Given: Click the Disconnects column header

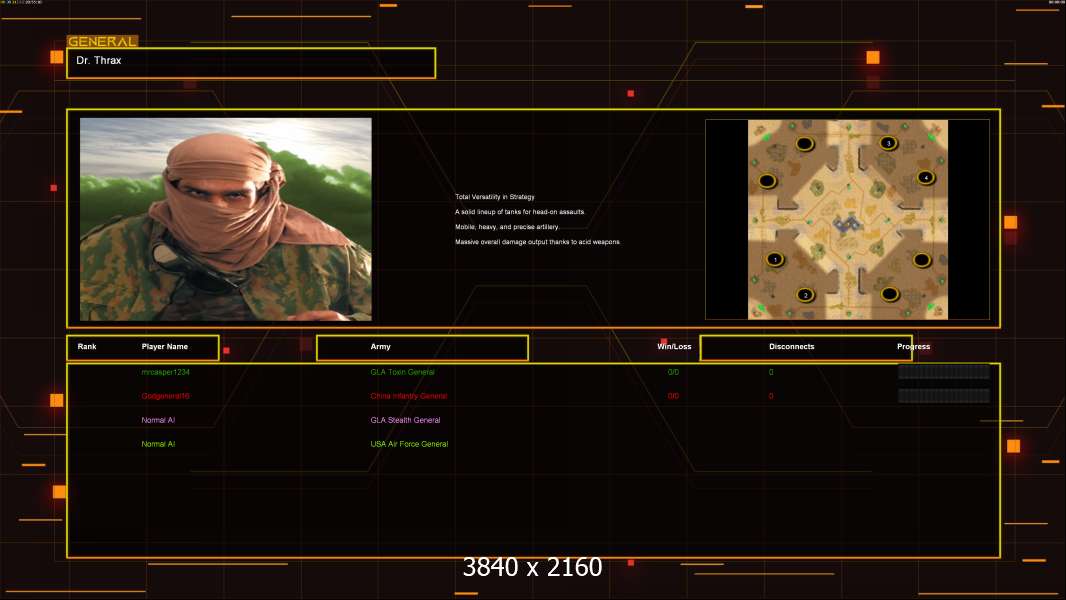Looking at the screenshot, I should tap(791, 347).
